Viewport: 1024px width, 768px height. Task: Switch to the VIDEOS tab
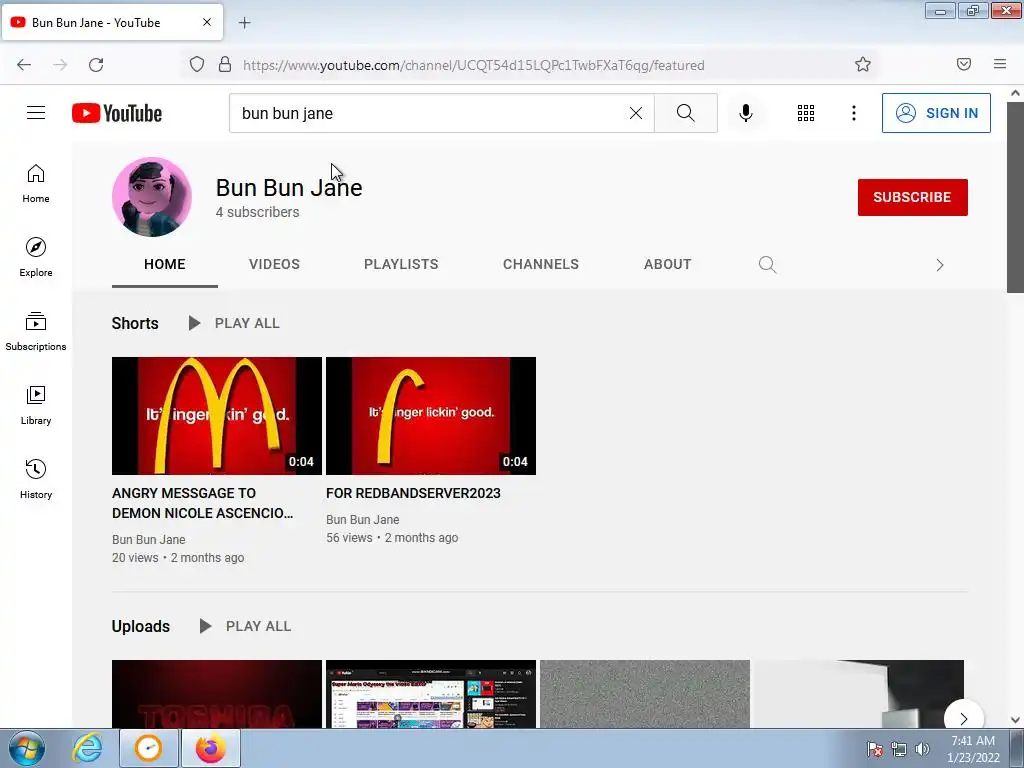pos(274,264)
